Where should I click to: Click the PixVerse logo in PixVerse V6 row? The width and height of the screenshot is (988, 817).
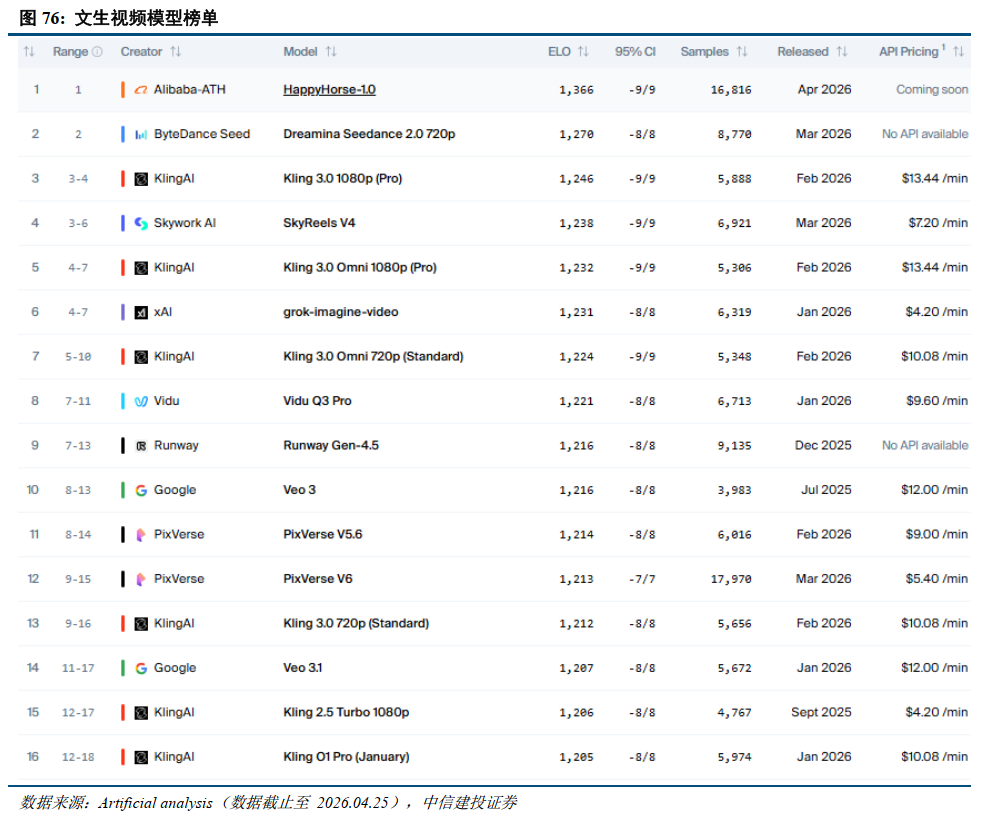click(x=141, y=579)
